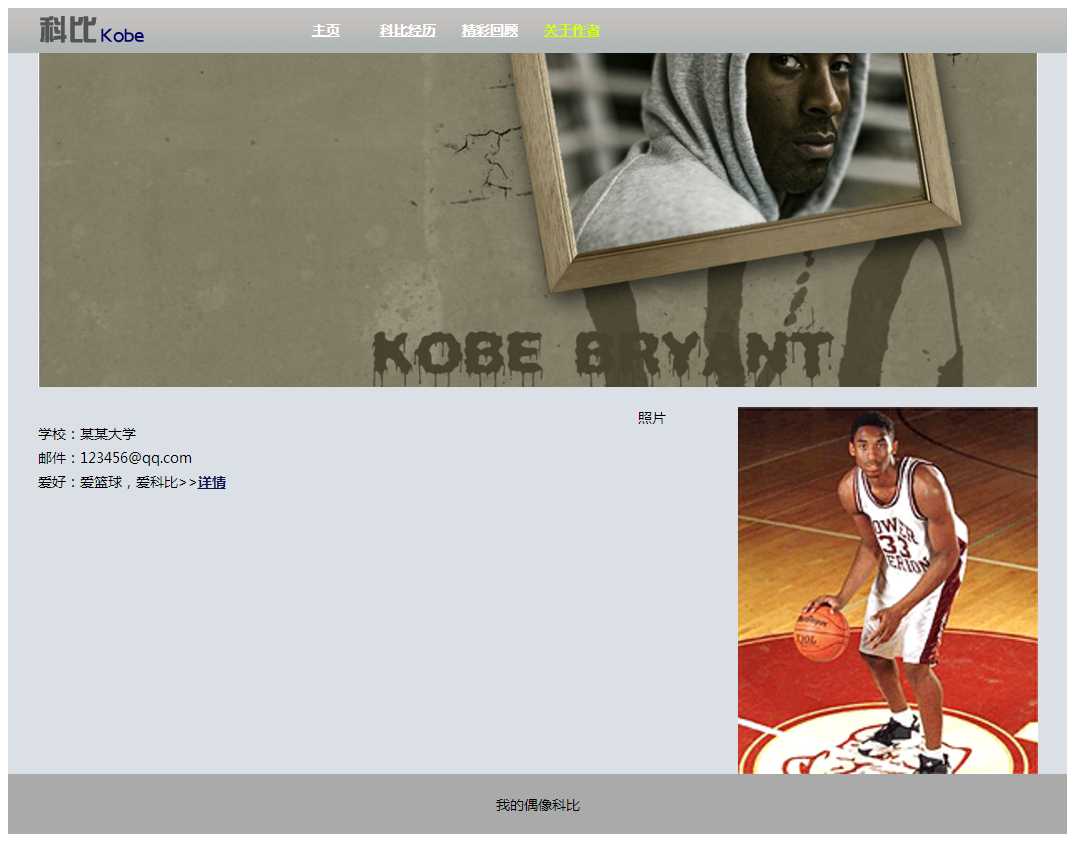Click the KOBE BRYANT dripping text in the banner

600,357
